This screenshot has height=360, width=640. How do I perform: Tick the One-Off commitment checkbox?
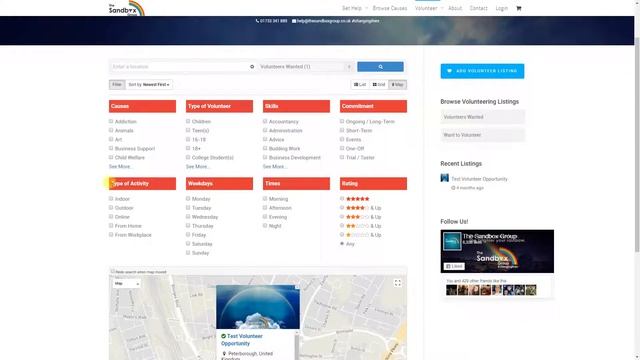[342, 148]
